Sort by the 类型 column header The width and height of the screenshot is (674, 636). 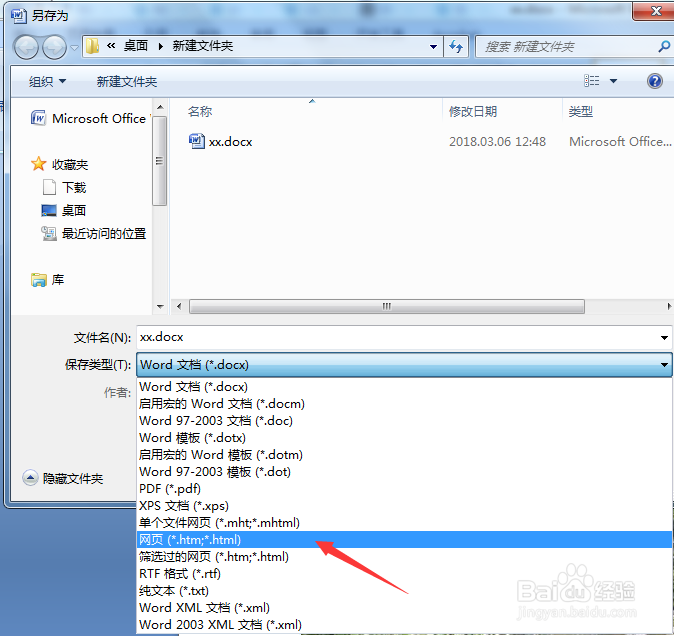(x=581, y=112)
